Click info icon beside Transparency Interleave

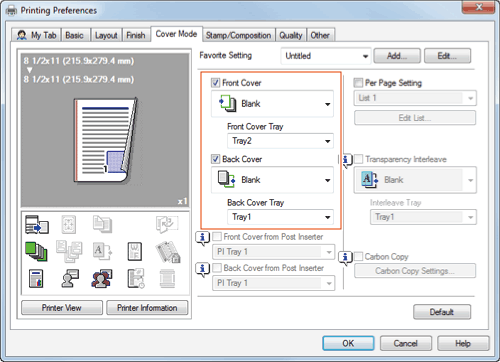[x=346, y=160]
